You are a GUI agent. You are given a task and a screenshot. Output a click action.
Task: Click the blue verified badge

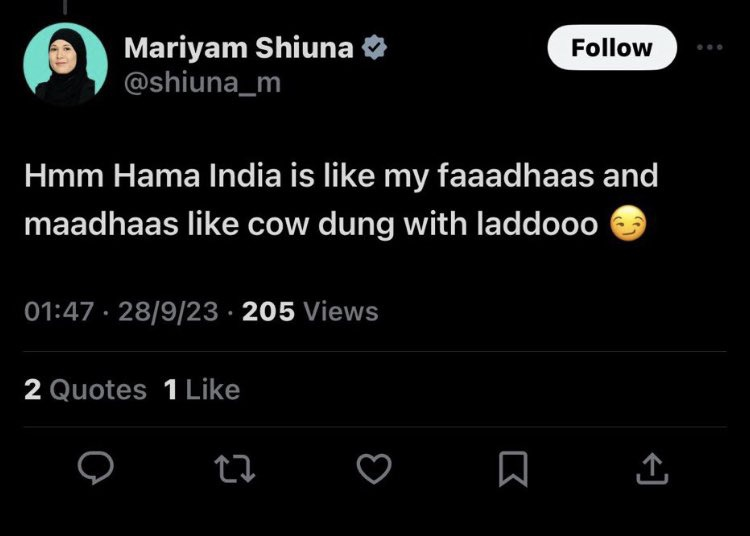[x=378, y=47]
